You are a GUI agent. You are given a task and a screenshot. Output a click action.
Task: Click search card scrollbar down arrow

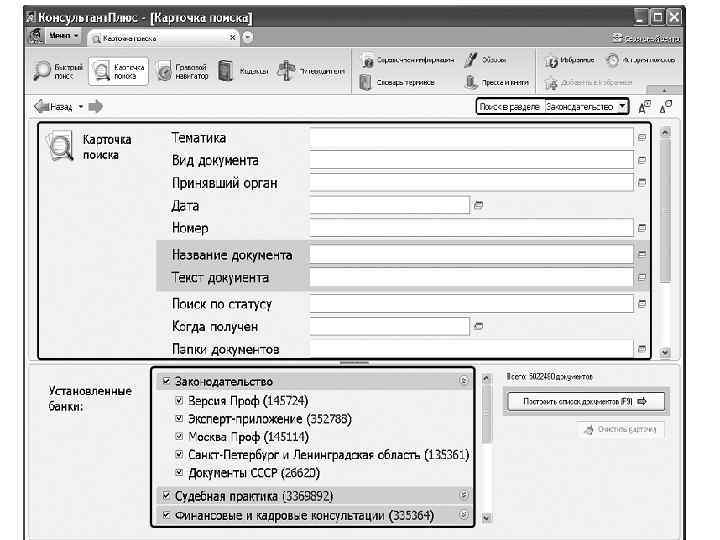[665, 353]
